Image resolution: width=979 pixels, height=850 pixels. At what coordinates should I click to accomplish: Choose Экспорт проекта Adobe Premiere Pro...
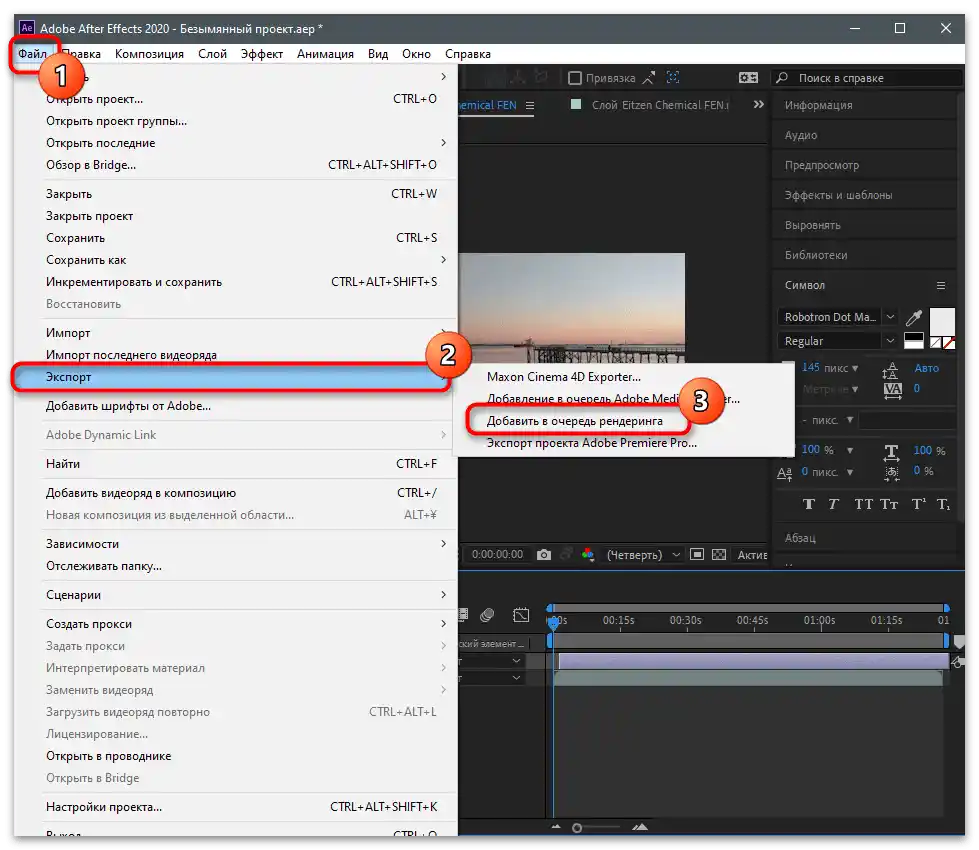pyautogui.click(x=591, y=443)
